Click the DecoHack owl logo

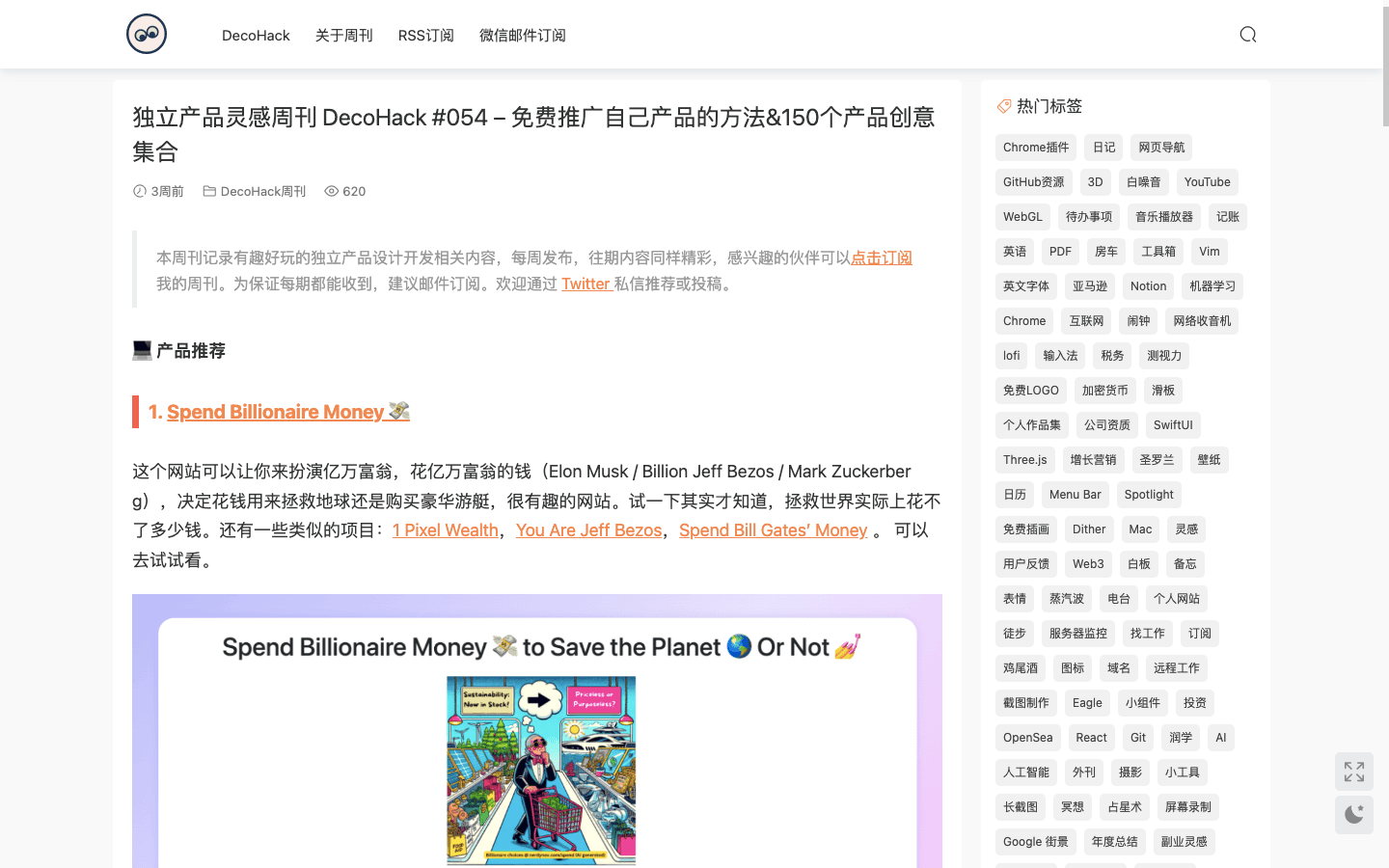tap(147, 34)
